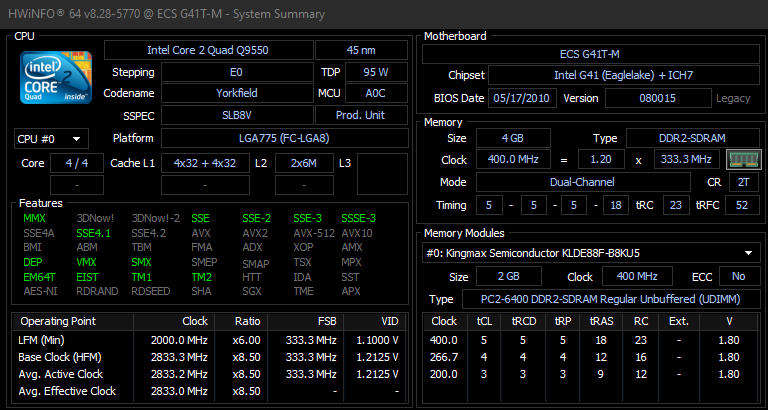
Task: Click the Legacy BIOS label
Action: click(733, 98)
